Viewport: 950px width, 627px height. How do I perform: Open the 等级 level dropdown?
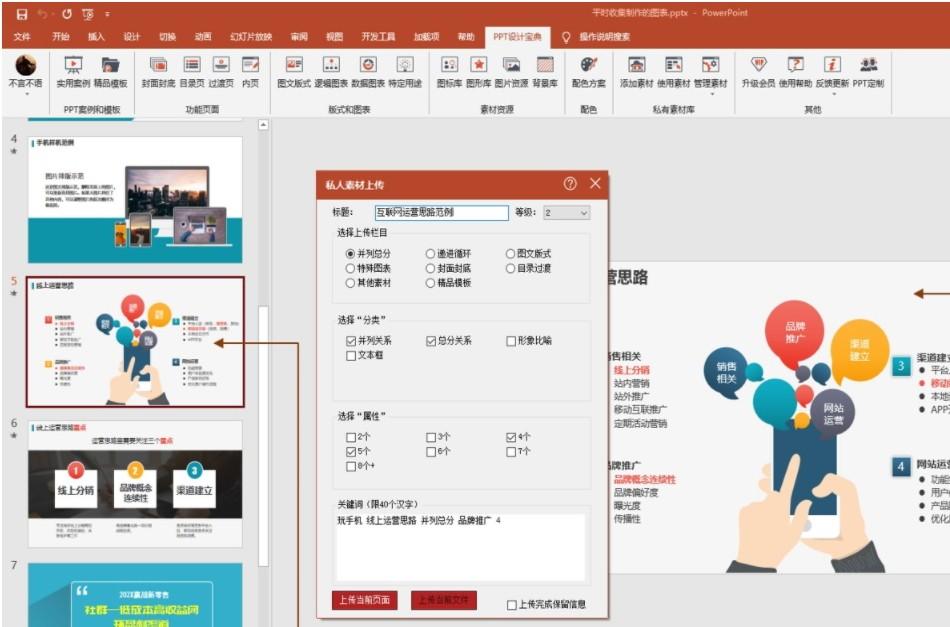pos(566,213)
